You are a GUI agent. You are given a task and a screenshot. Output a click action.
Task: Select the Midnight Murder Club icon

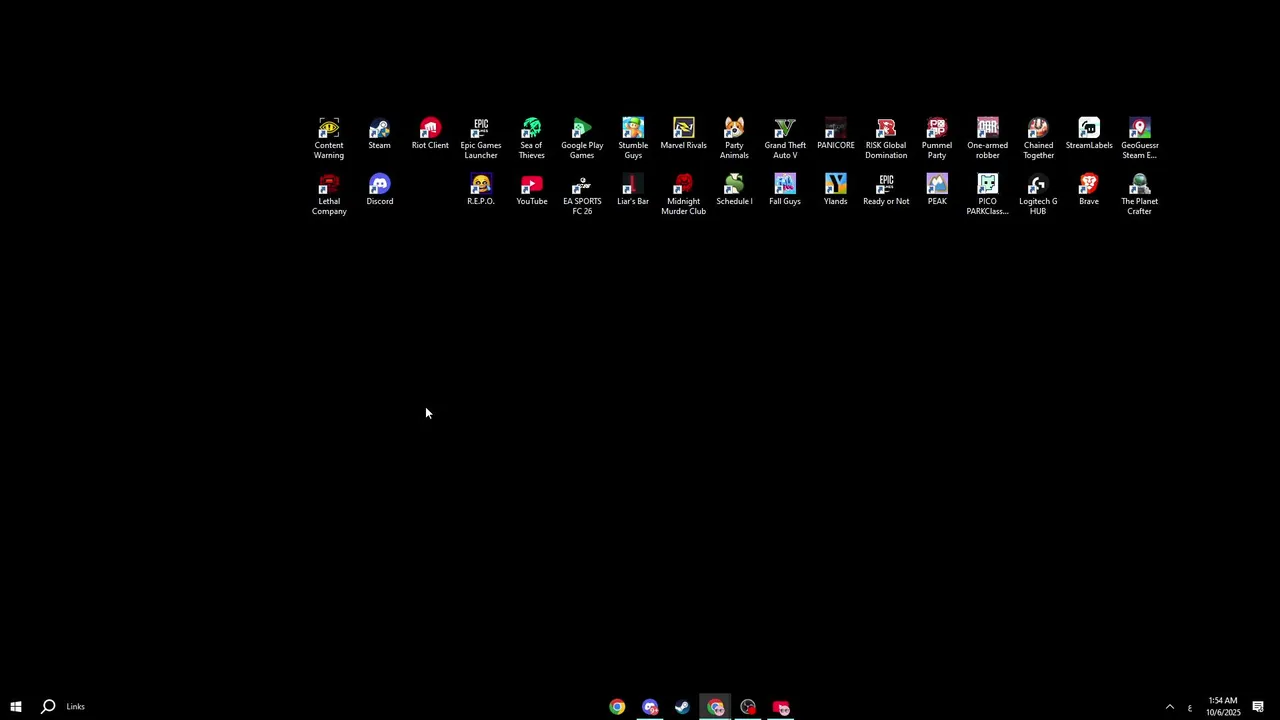tap(684, 194)
